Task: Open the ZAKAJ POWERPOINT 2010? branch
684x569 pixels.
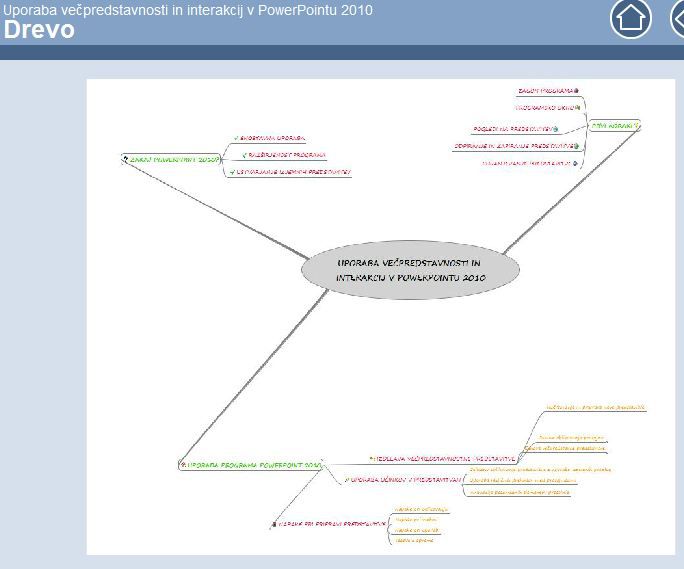Action: [x=171, y=160]
